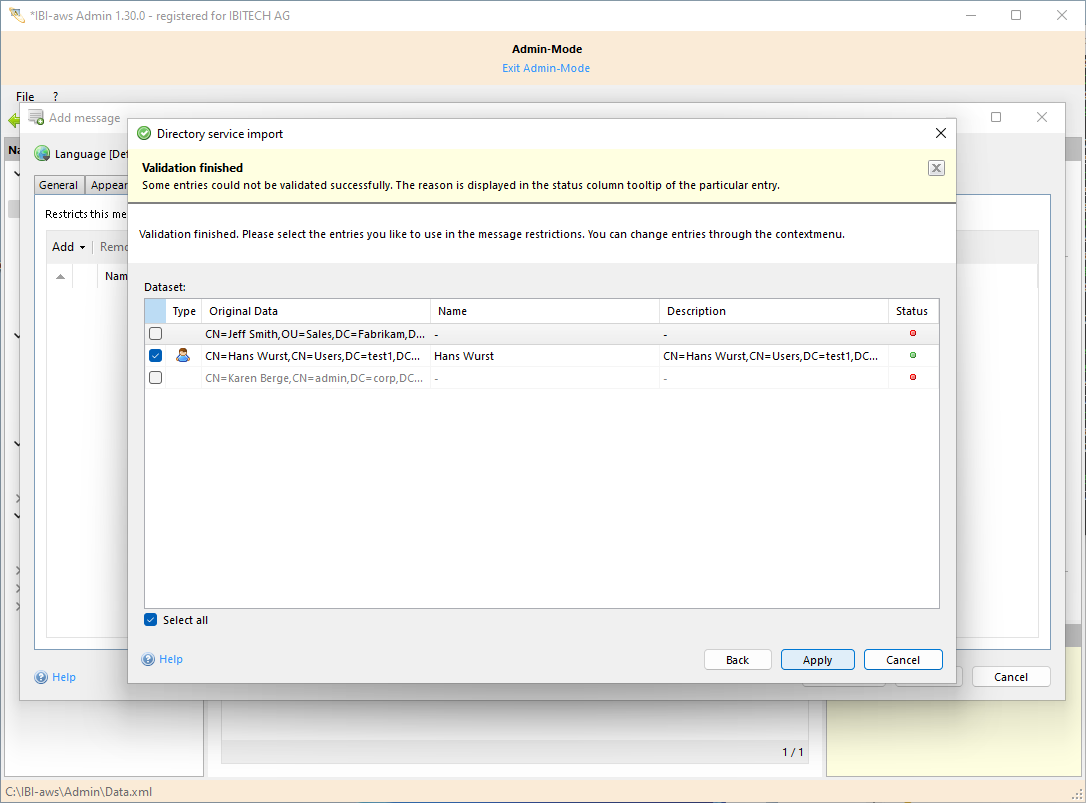The width and height of the screenshot is (1086, 803).
Task: Click the green status dot for Hans Wurst
Action: [x=912, y=355]
